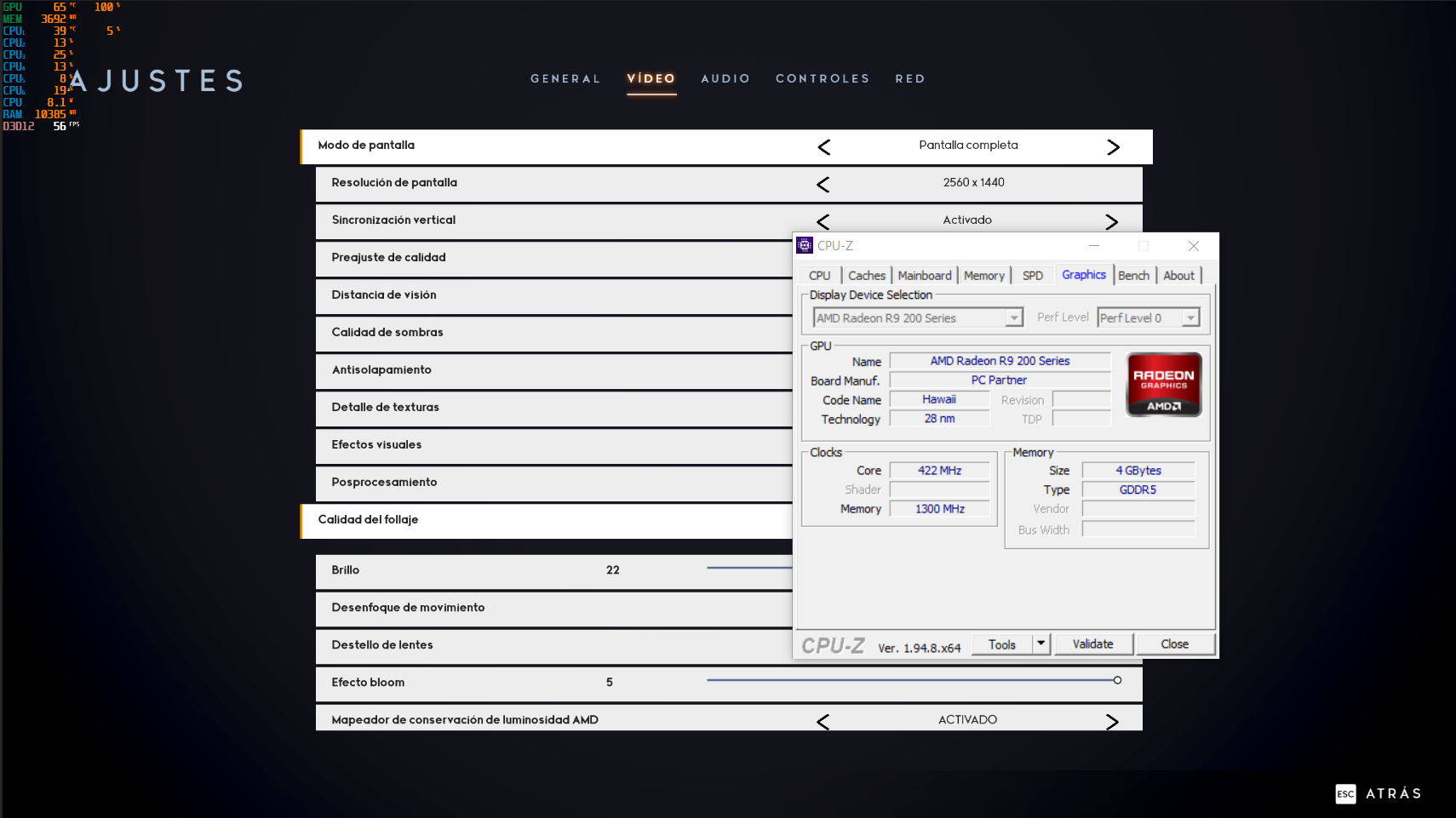
Task: Open the Tools dropdown arrow in CPU-Z
Action: 1041,644
